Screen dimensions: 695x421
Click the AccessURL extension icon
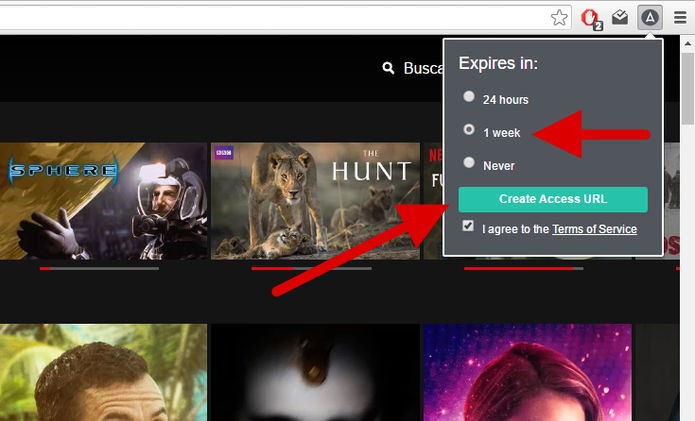[x=650, y=18]
